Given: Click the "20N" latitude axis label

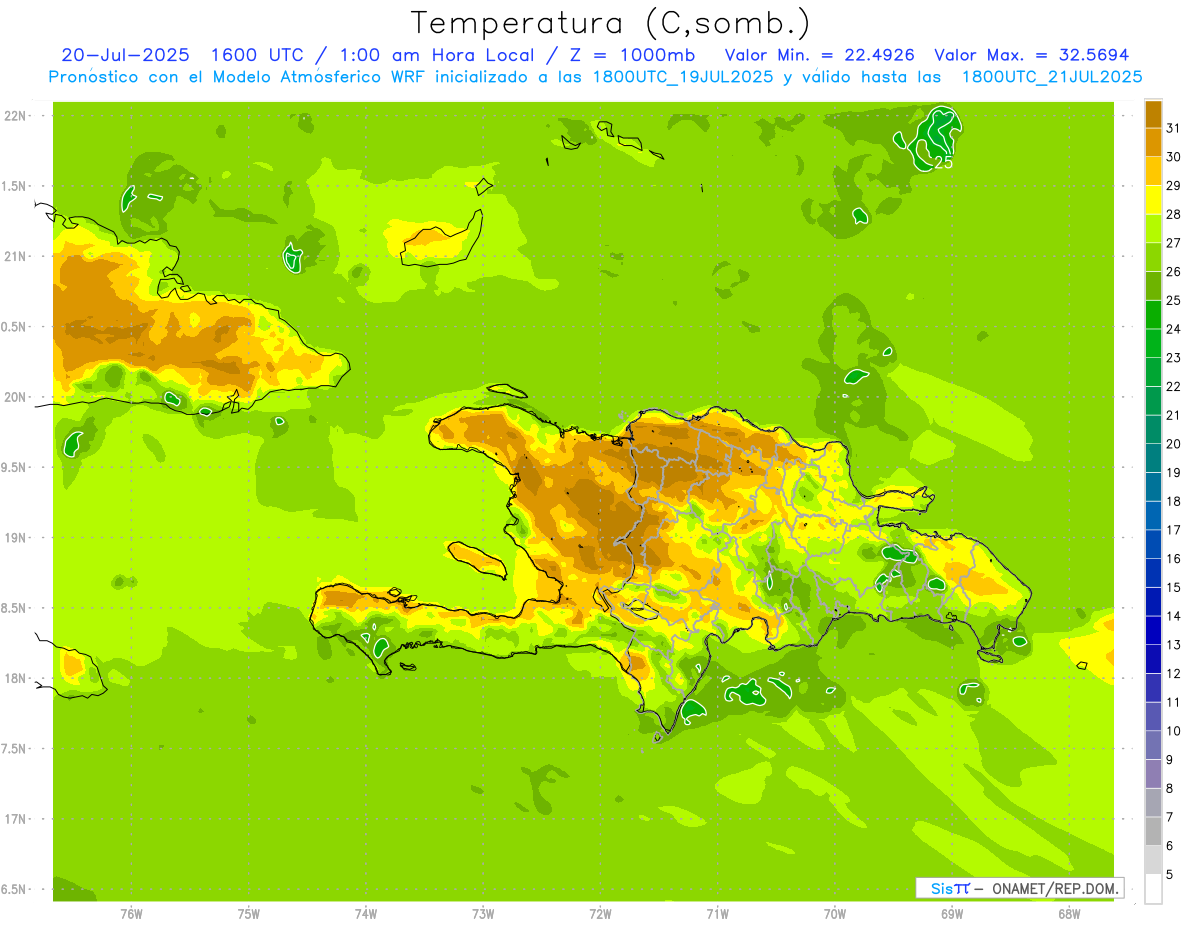Looking at the screenshot, I should tap(16, 397).
